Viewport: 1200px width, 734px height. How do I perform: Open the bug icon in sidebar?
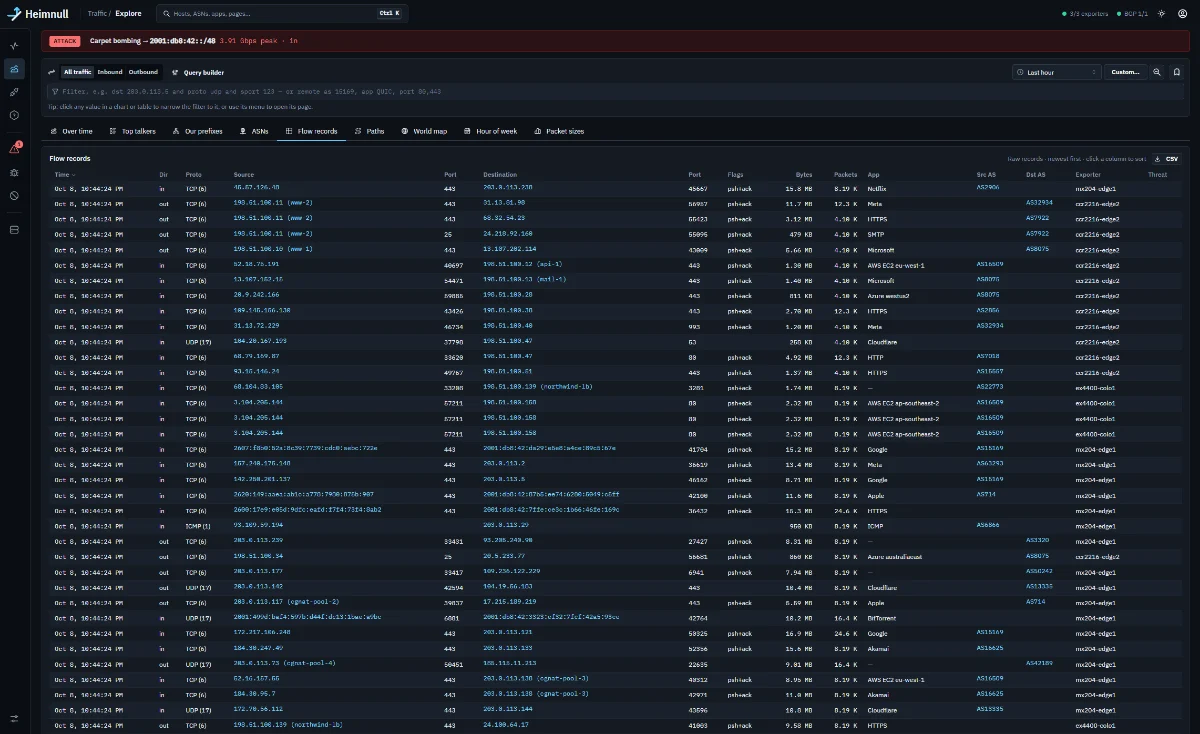(14, 172)
